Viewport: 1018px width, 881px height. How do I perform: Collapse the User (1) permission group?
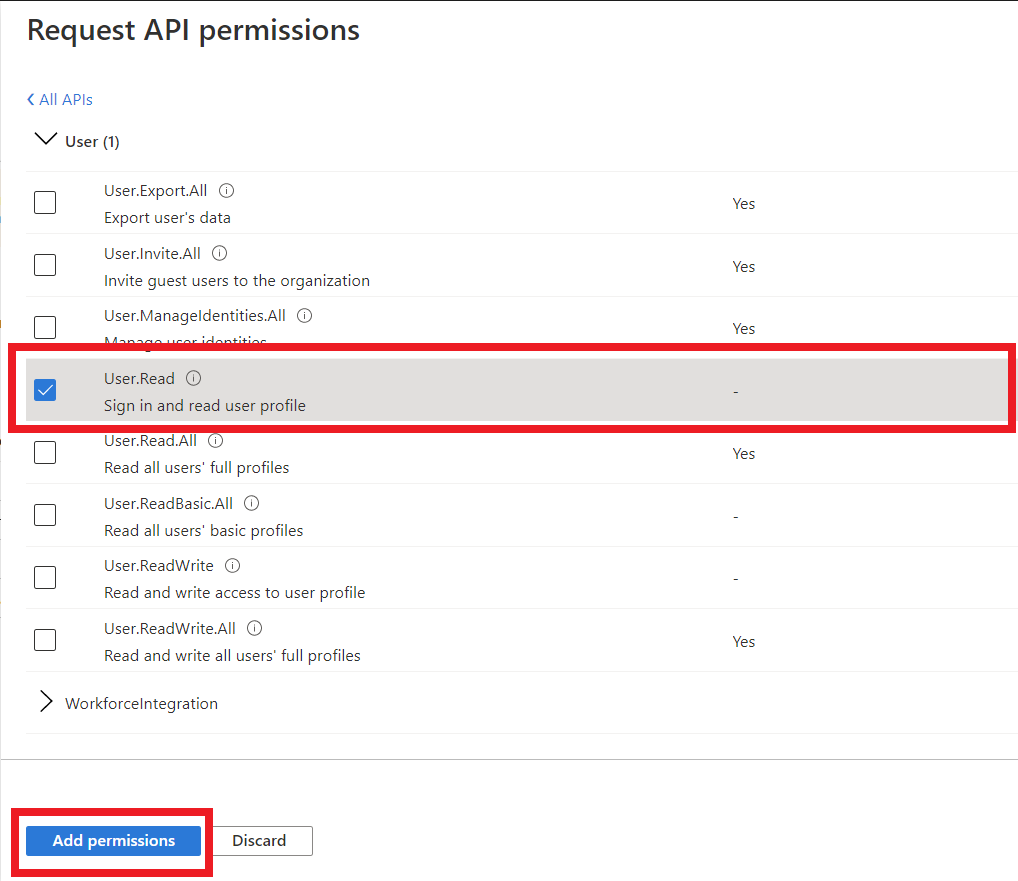click(45, 141)
